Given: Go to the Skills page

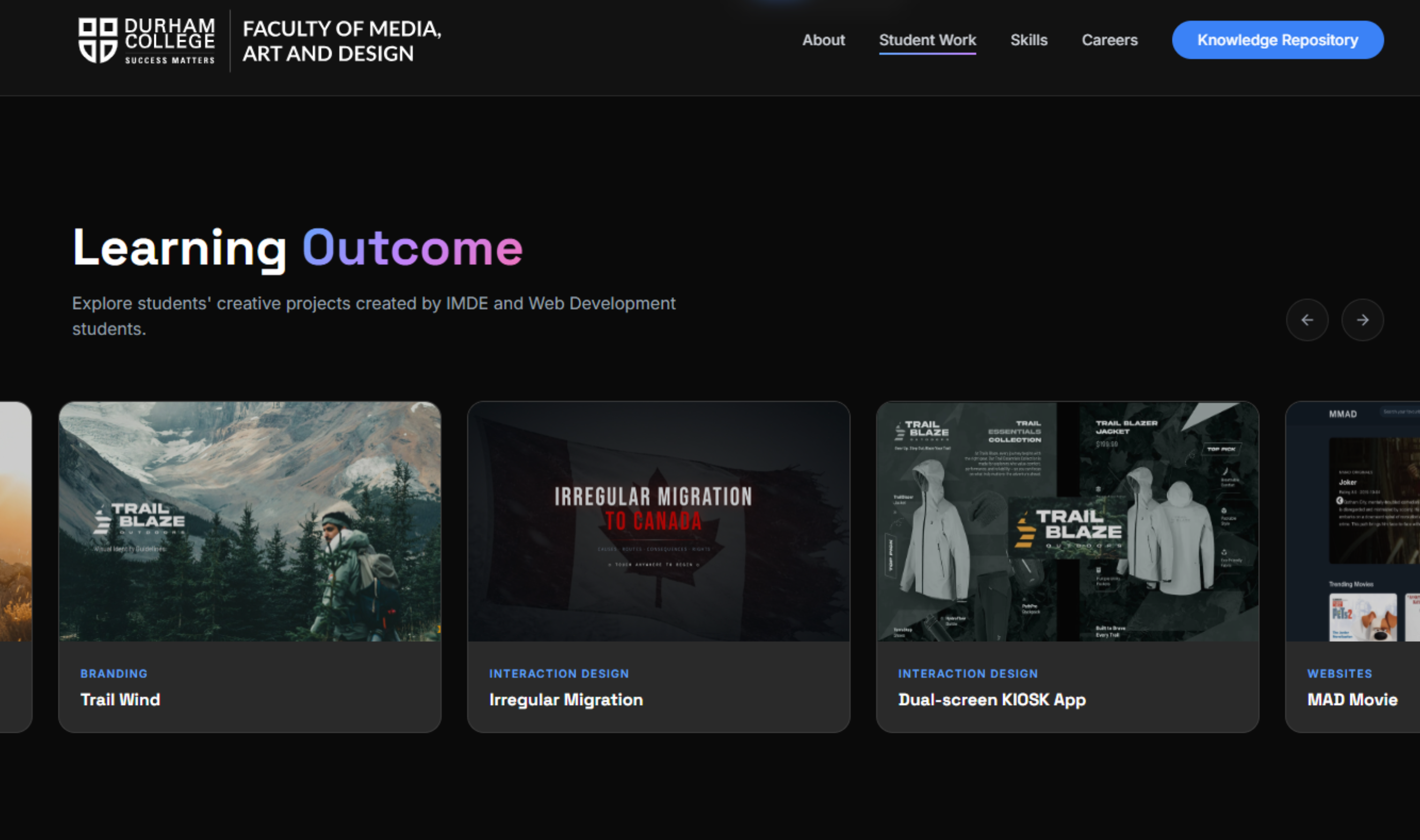Looking at the screenshot, I should click(x=1029, y=40).
